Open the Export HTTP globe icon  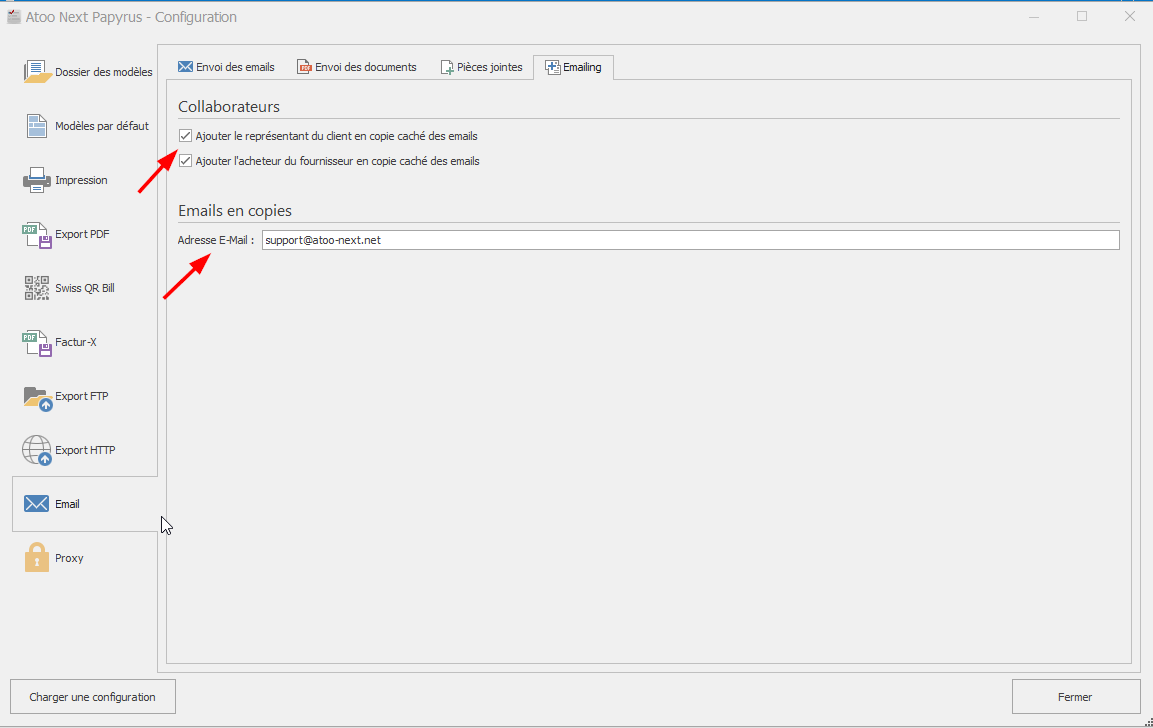[37, 450]
